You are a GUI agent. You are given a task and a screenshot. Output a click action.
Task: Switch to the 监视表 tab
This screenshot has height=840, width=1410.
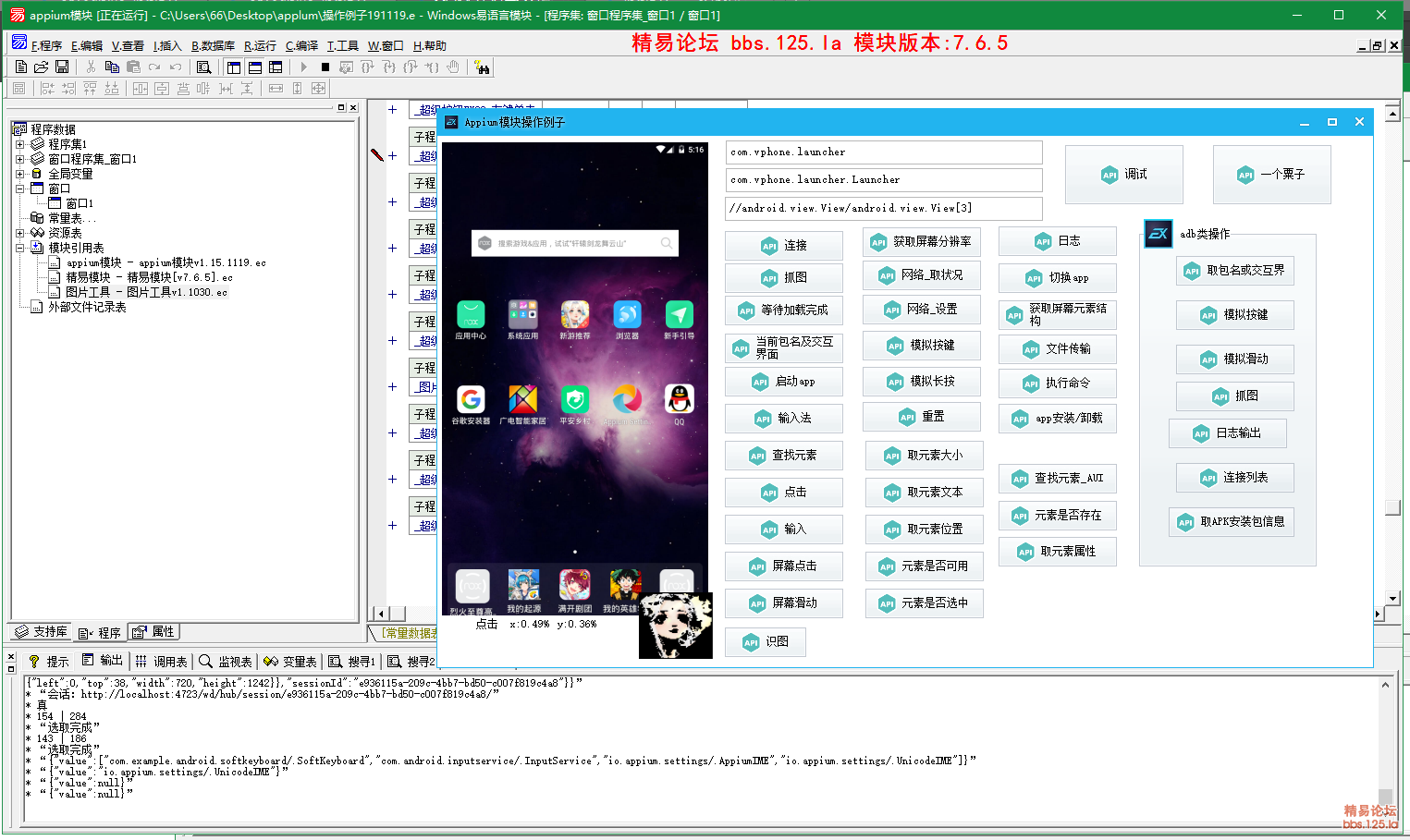pos(226,662)
